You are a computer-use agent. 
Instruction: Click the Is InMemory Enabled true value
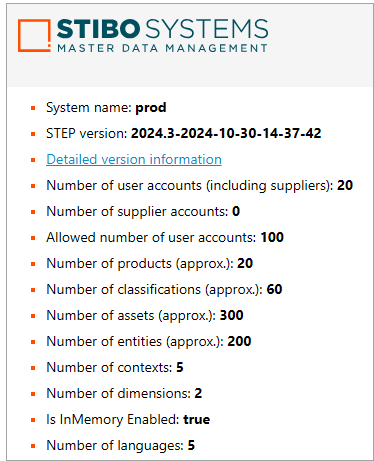tap(197, 419)
